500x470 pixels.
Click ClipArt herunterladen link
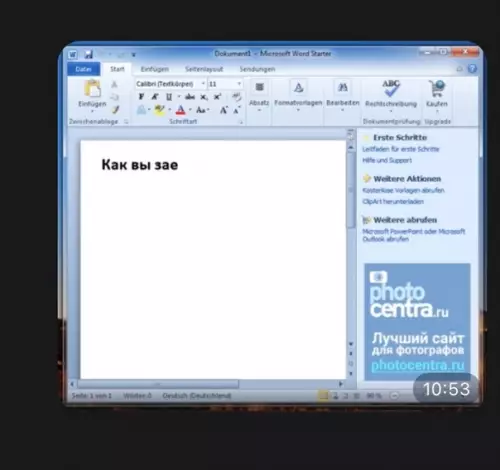[393, 202]
